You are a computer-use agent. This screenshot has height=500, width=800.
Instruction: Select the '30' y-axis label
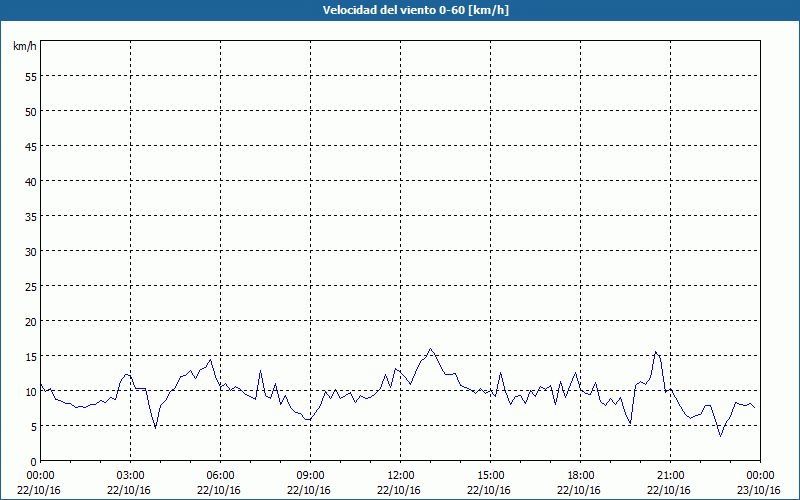point(31,252)
